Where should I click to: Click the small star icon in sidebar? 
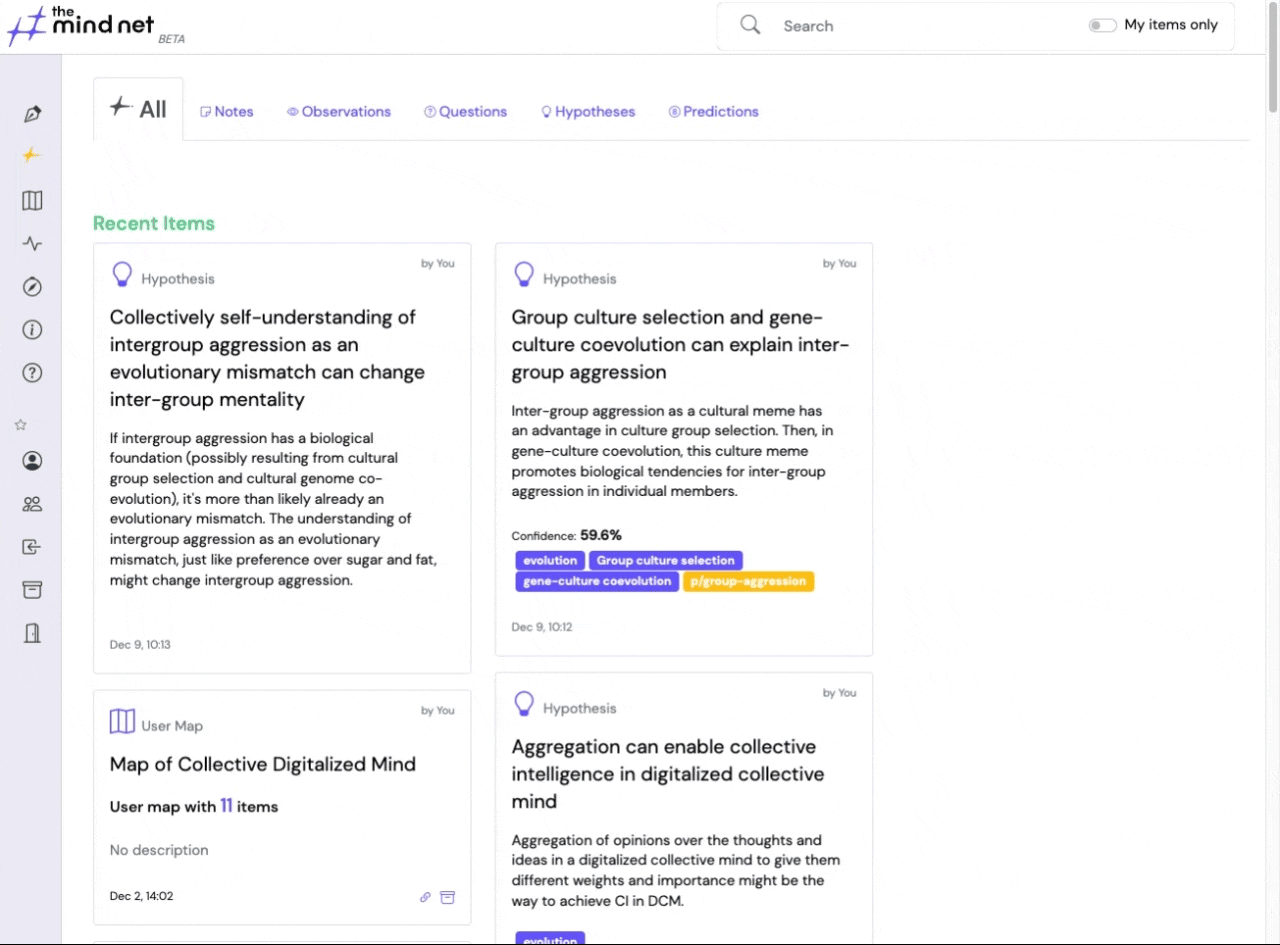[x=20, y=425]
